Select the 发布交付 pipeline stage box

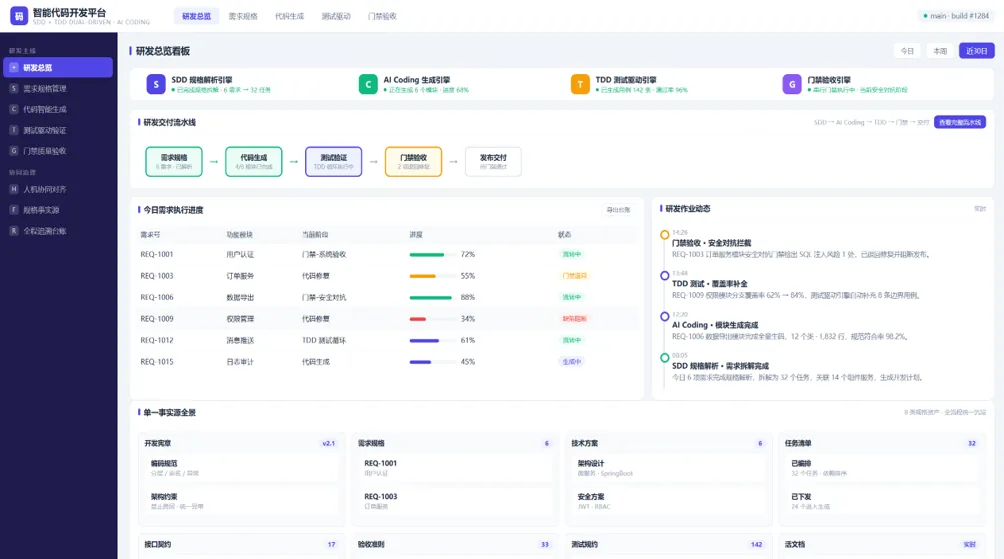point(493,161)
